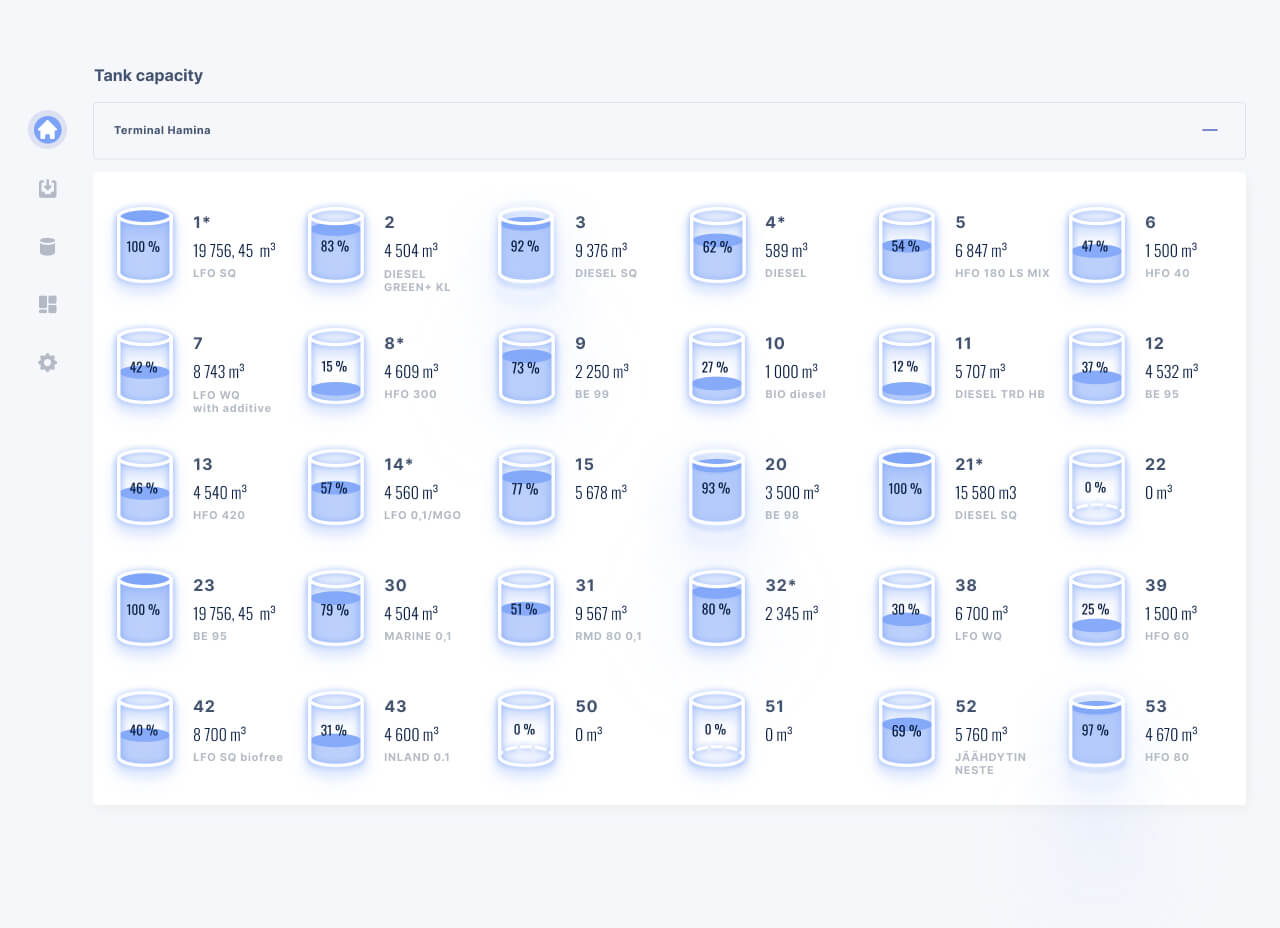1280x928 pixels.
Task: Select tank 14* LFO 0,1/MGO label
Action: [x=422, y=515]
